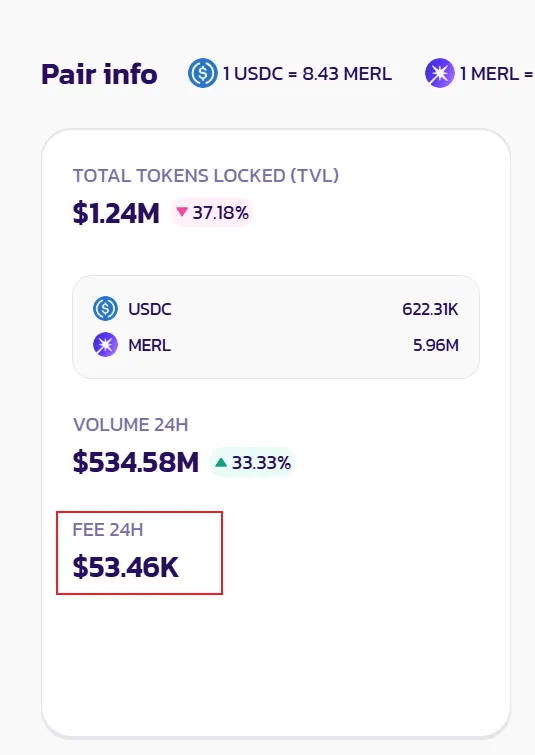
Task: Select the USDC token name in the list
Action: tap(150, 309)
